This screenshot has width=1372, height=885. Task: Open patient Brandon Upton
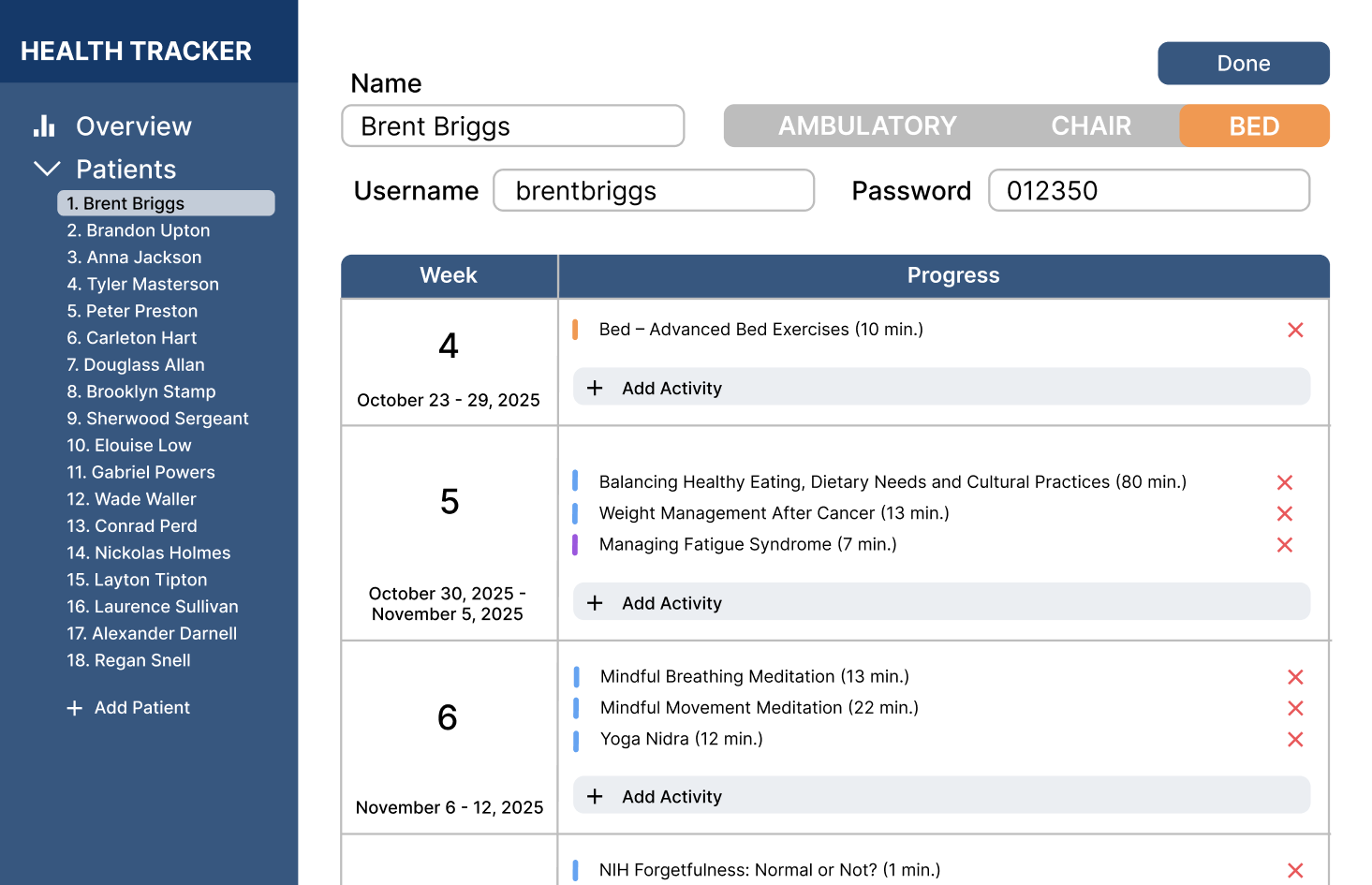(138, 230)
